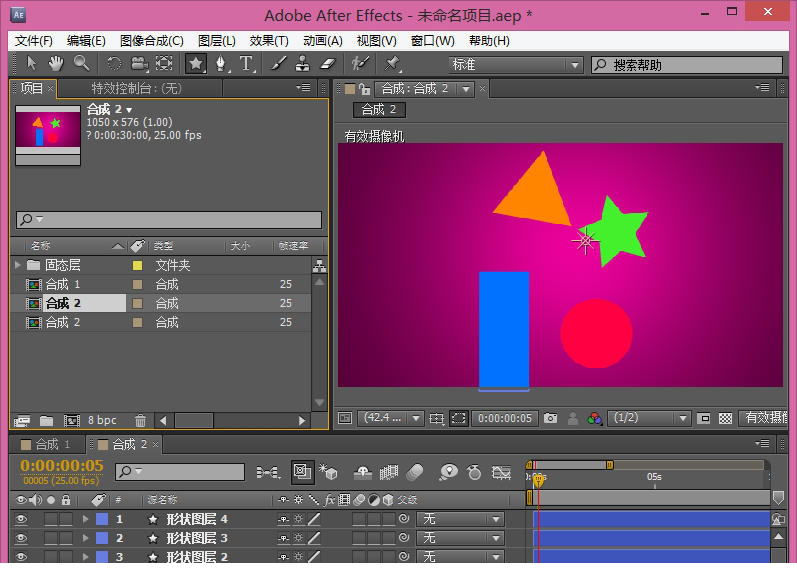This screenshot has height=585, width=797.
Task: Select the Pen tool
Action: [x=220, y=64]
